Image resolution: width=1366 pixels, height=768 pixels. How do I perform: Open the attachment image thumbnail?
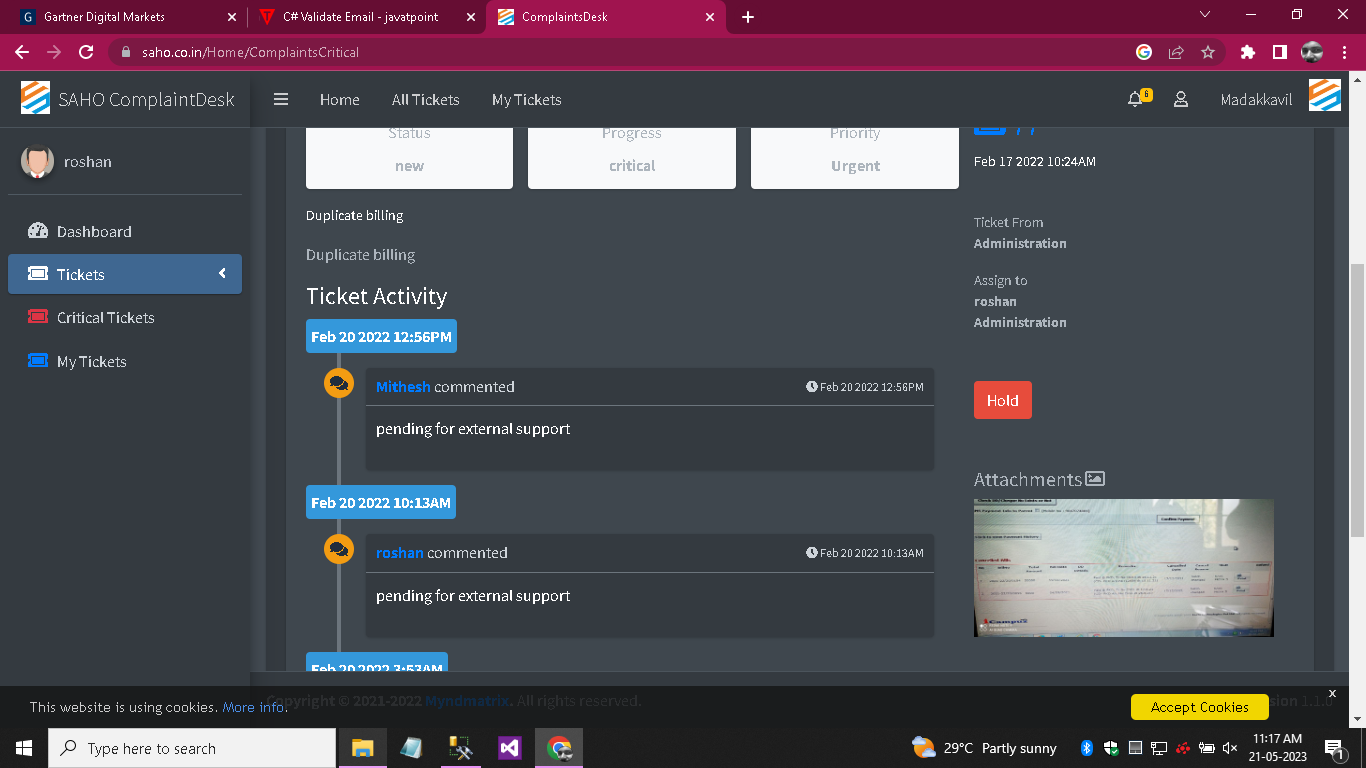pyautogui.click(x=1123, y=567)
